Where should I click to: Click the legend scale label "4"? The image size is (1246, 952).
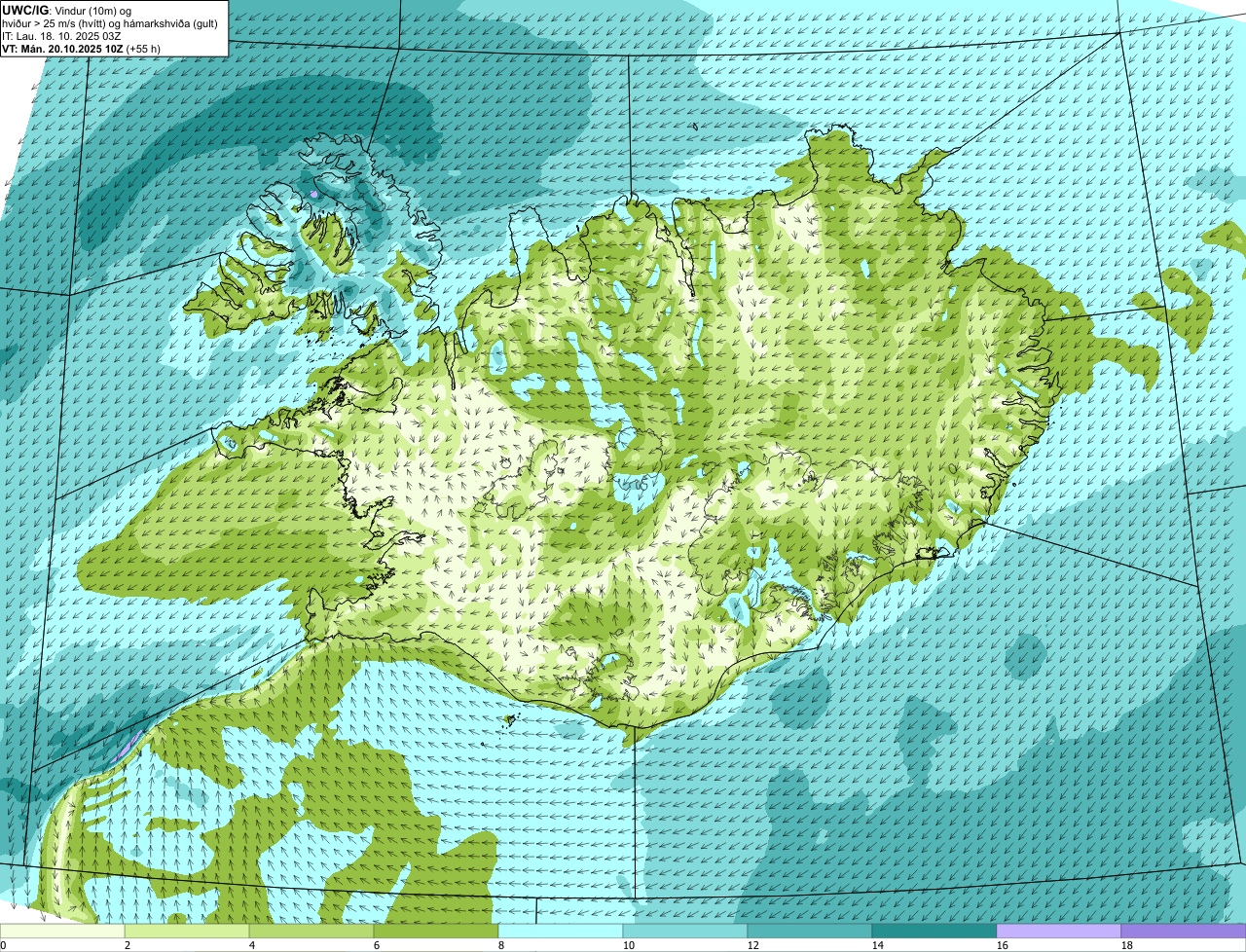[252, 945]
